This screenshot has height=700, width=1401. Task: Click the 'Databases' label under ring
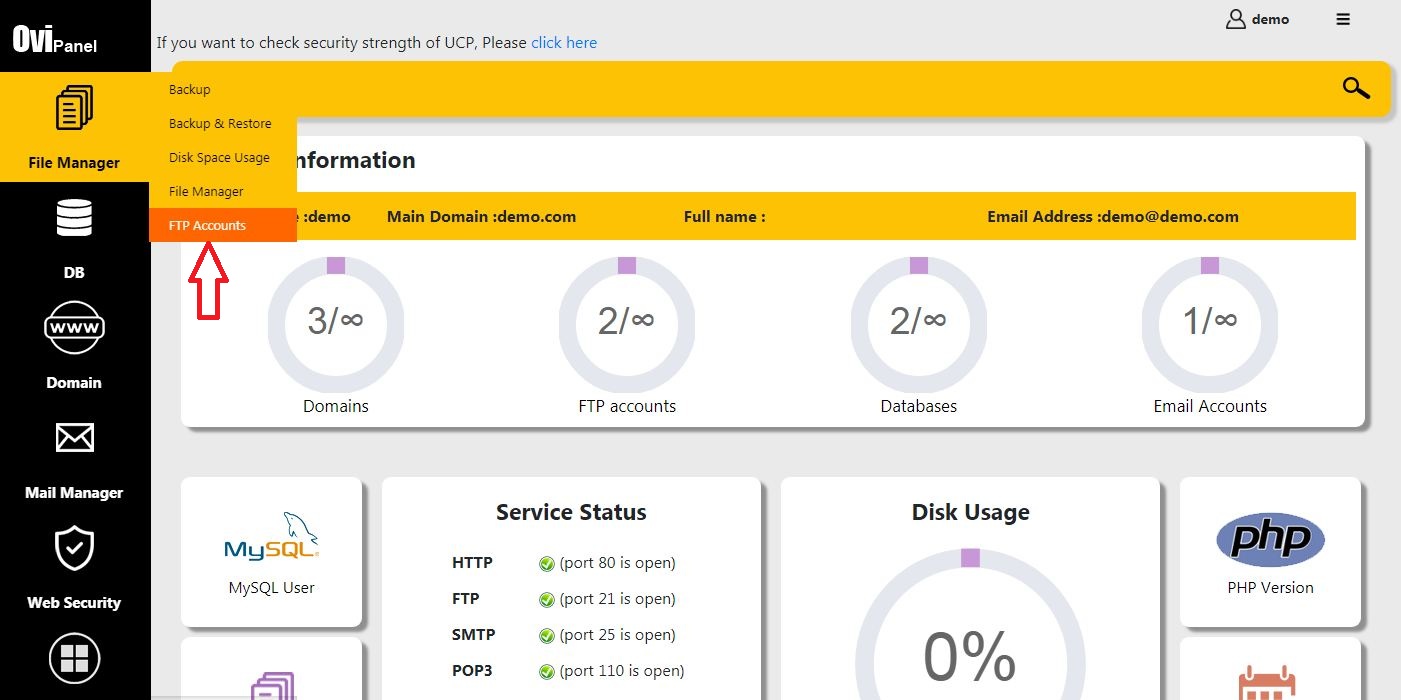(x=919, y=406)
